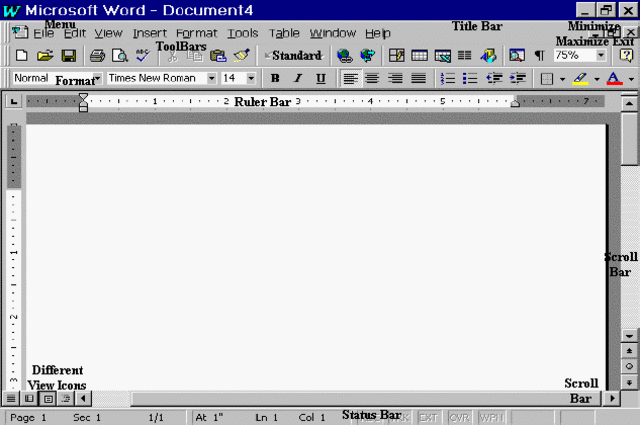Insert an Excel worksheet via its icon
The image size is (640, 425).
442,55
